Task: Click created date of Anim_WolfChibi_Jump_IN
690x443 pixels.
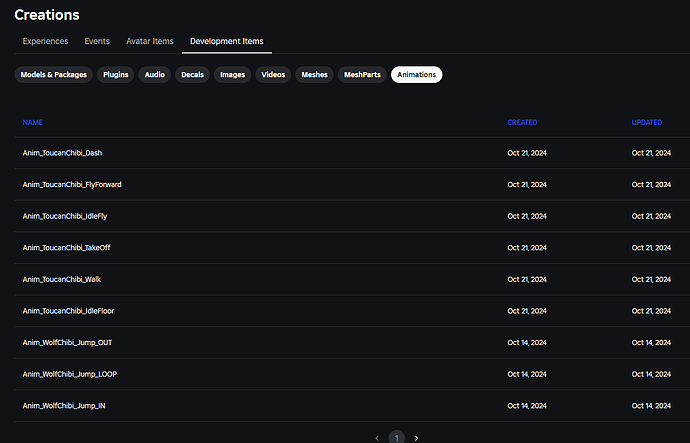Action: tap(527, 406)
